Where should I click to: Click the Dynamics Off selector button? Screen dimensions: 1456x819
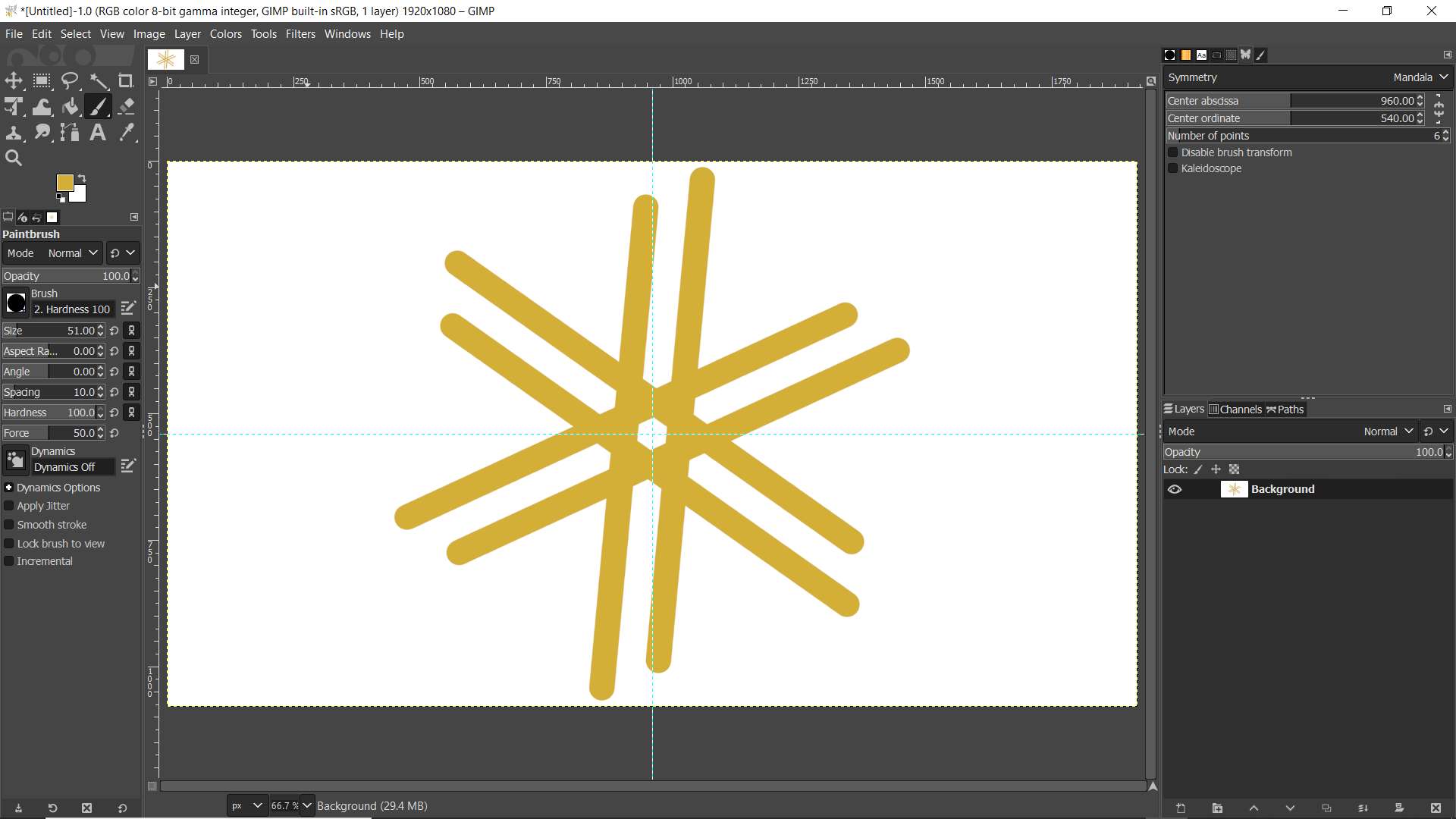73,467
